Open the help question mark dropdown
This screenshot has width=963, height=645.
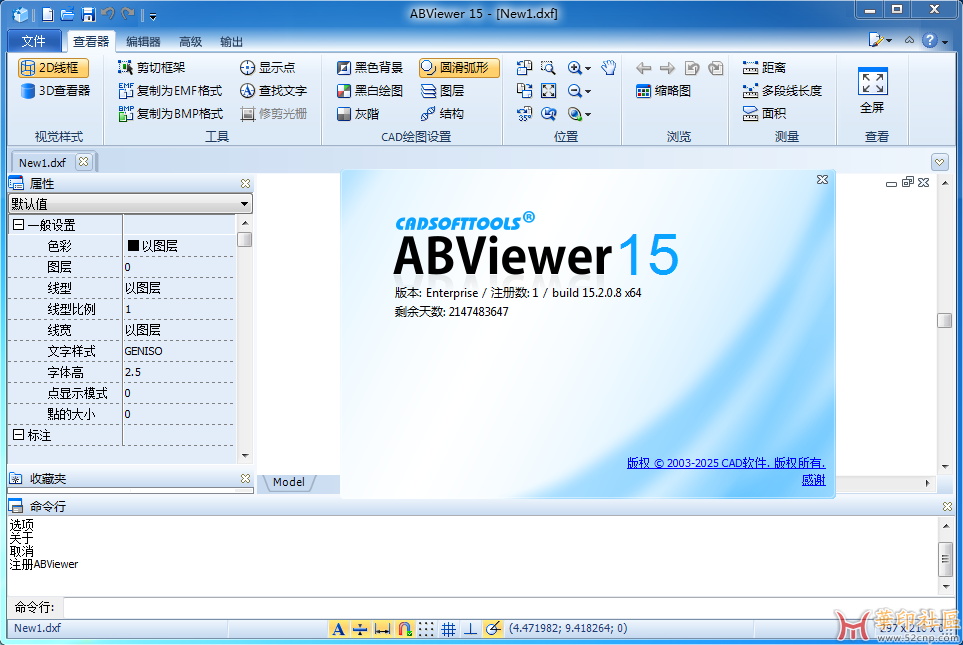(945, 42)
